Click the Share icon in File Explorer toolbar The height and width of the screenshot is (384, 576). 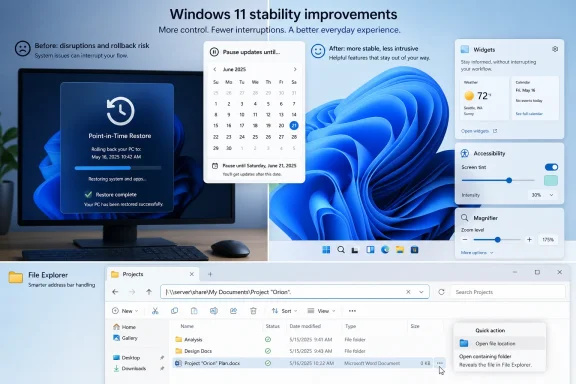click(x=233, y=311)
